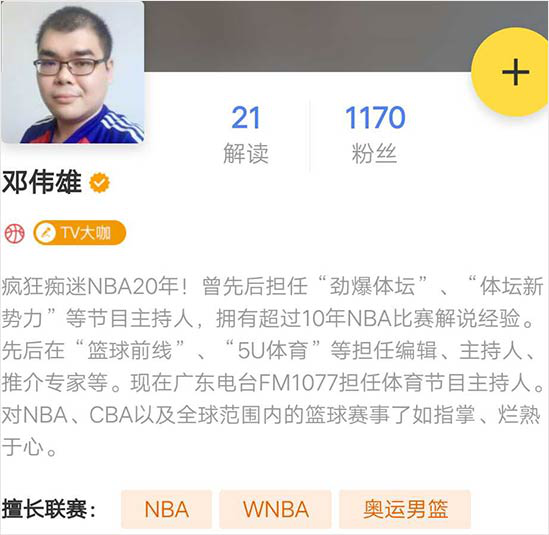Click the number 21 count
Screen dimensions: 549x535
tap(245, 118)
